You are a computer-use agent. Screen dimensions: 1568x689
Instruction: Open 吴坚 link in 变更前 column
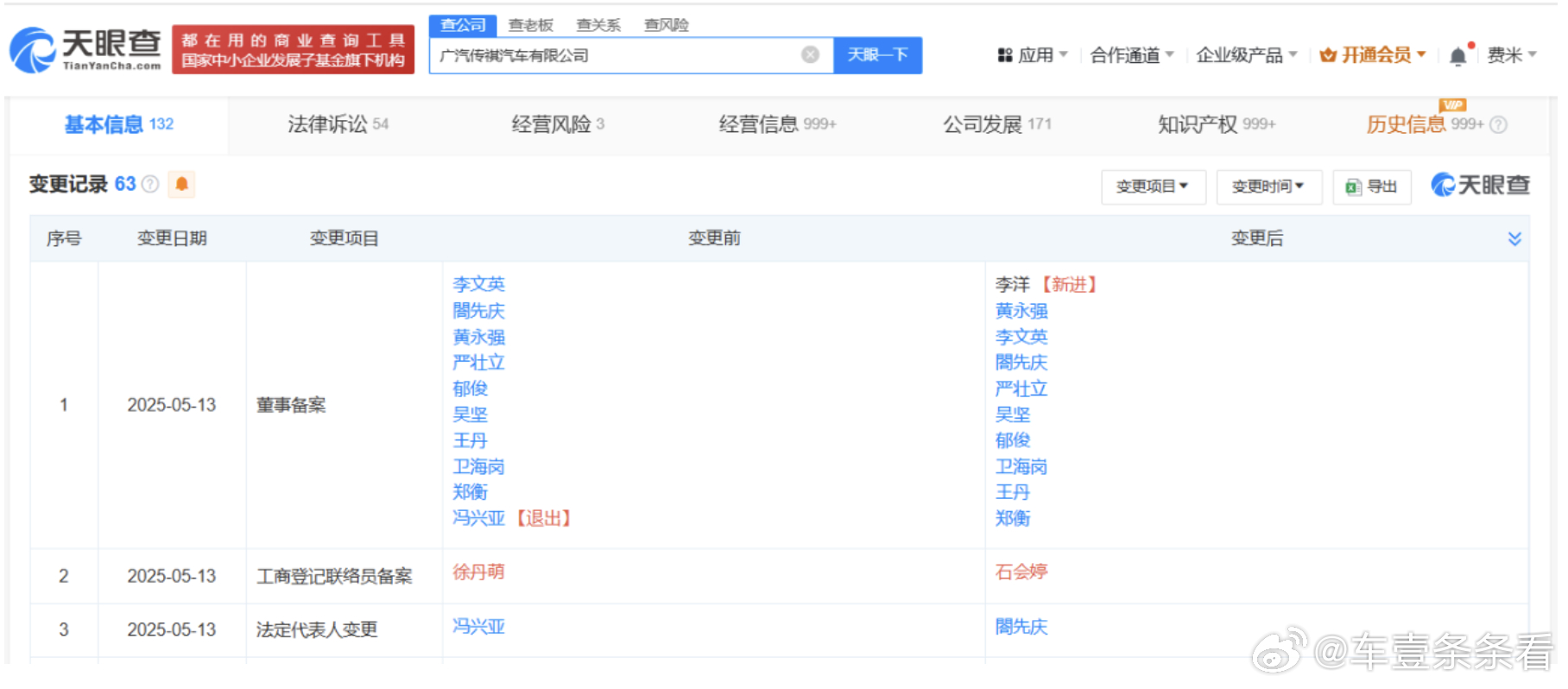click(470, 414)
